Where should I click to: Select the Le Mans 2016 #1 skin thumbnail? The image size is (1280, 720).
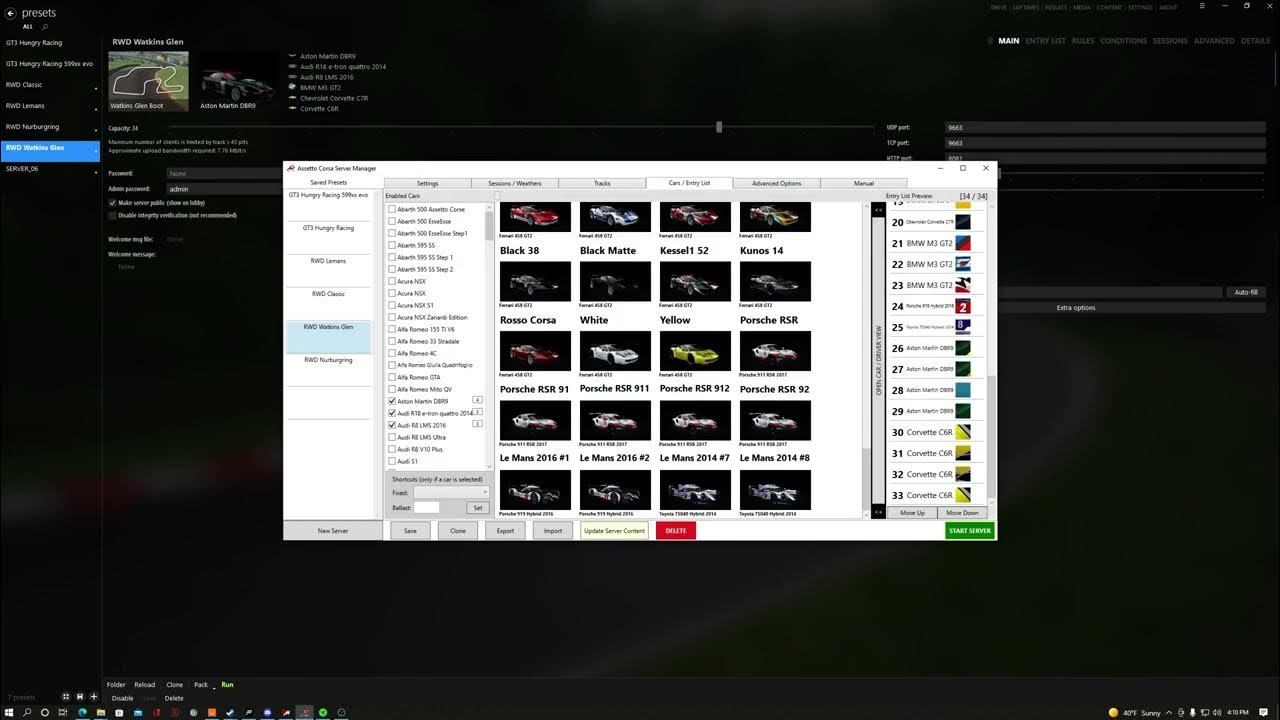[x=535, y=490]
